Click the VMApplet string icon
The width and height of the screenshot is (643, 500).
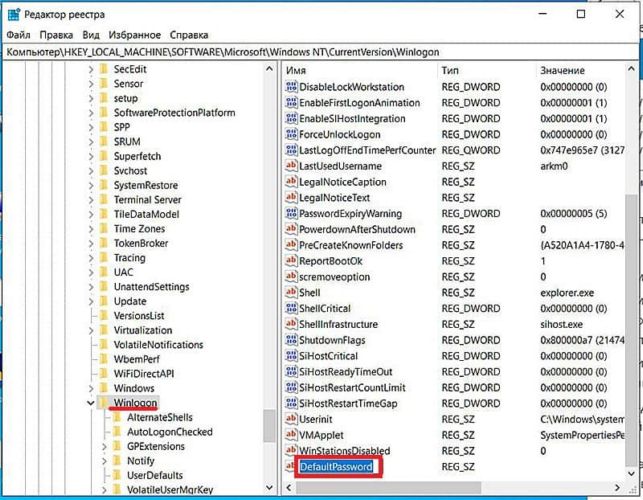(291, 435)
